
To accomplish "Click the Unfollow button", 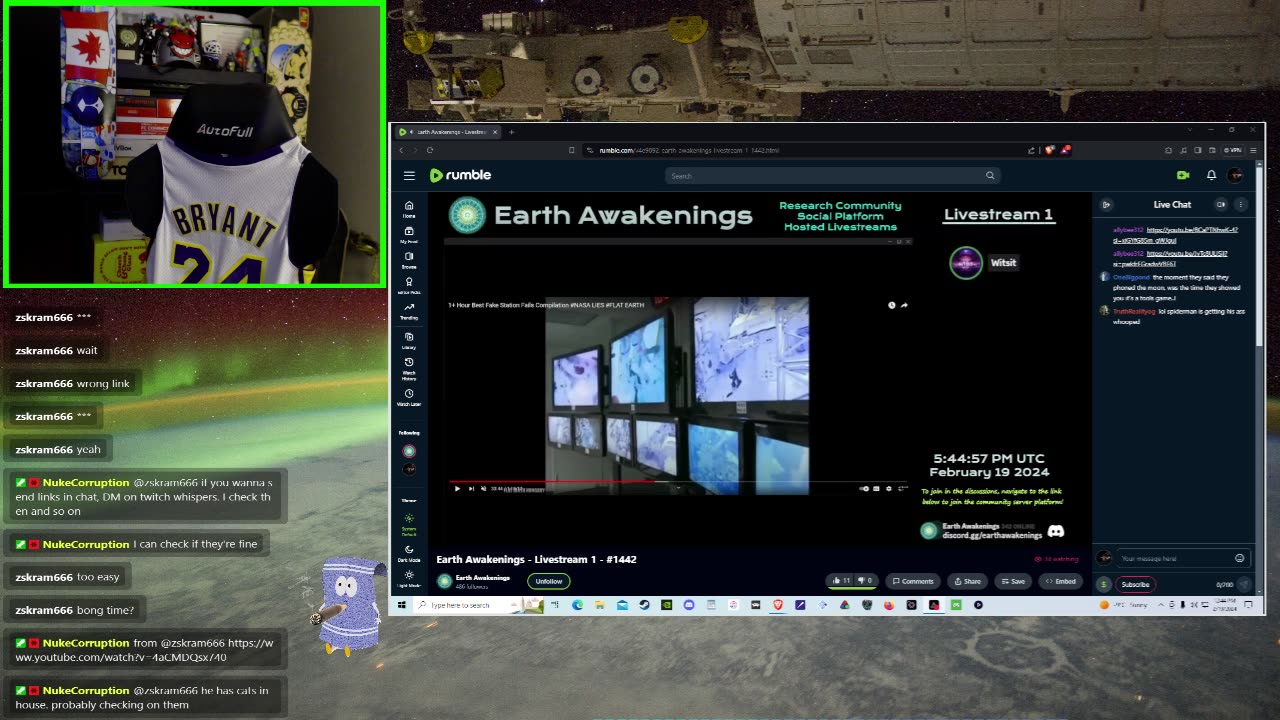I will pos(549,581).
